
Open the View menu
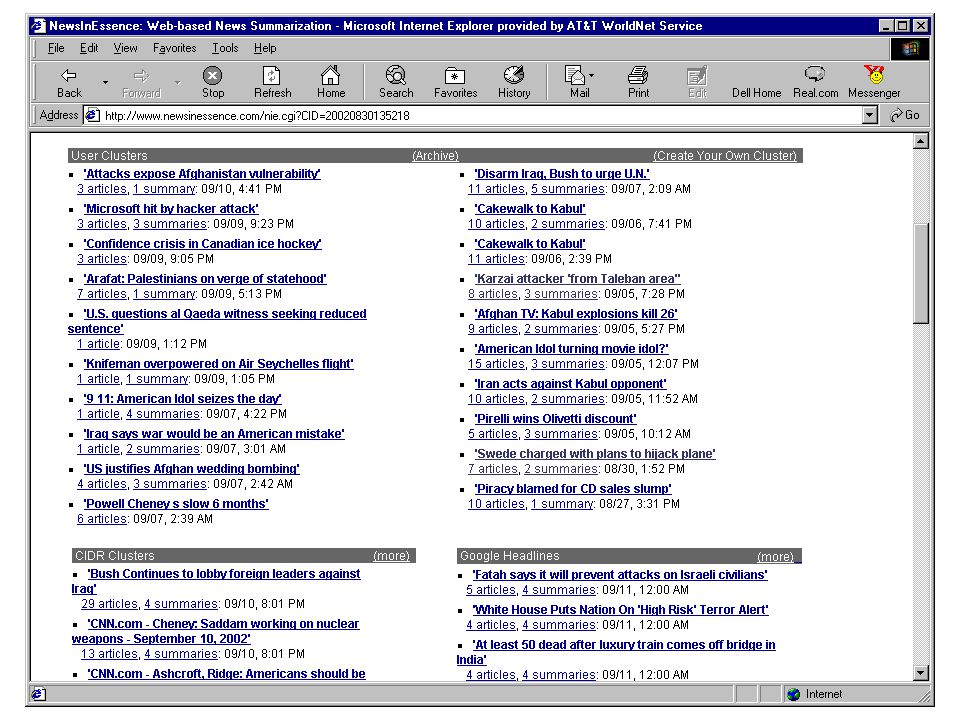125,48
